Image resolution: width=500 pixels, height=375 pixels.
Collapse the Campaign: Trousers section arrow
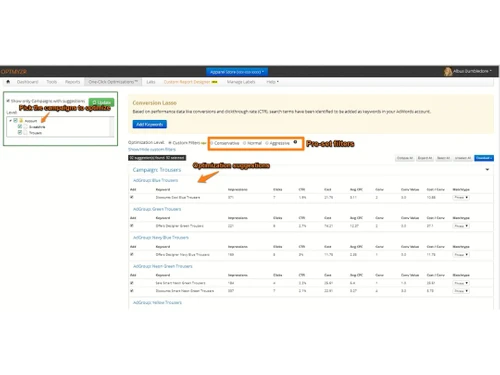click(x=487, y=170)
